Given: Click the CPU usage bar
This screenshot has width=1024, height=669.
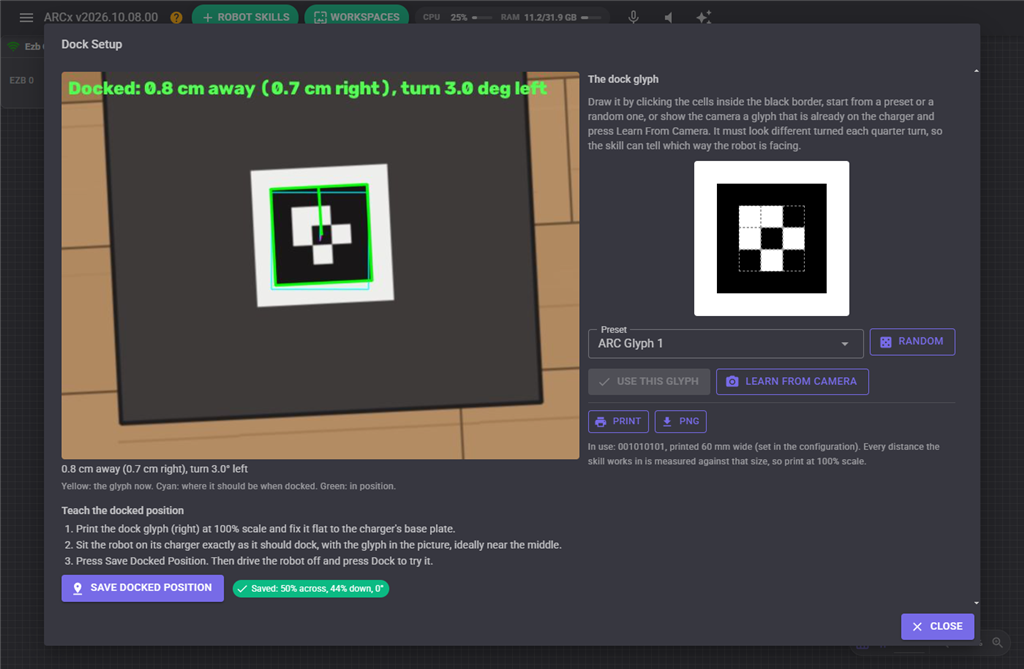Looking at the screenshot, I should click(482, 18).
